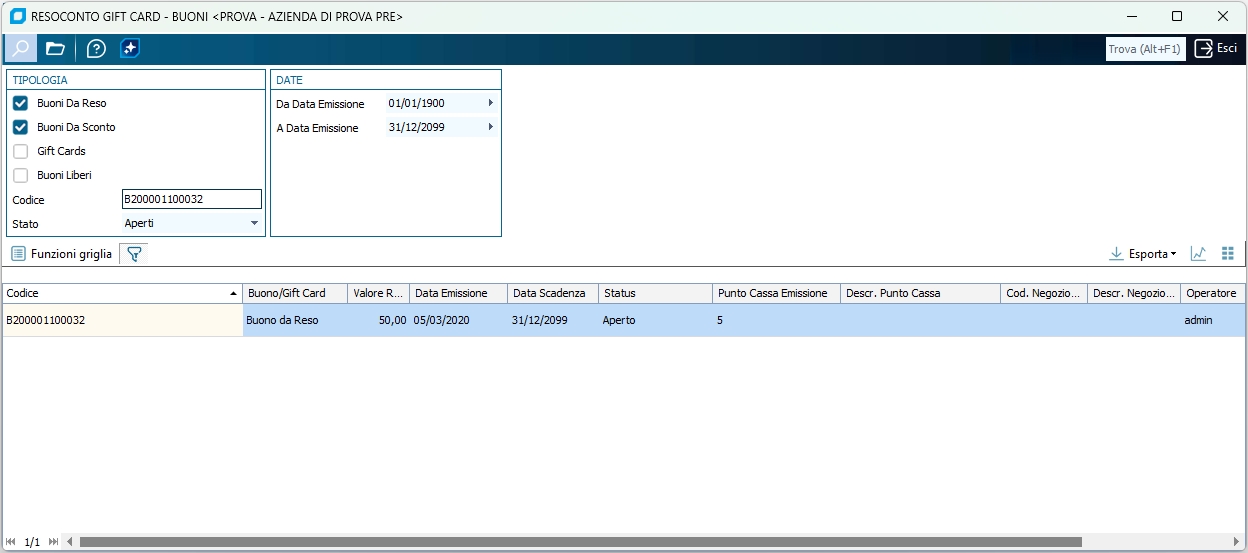The width and height of the screenshot is (1248, 553).
Task: Sort by Valore R... column header
Action: coord(378,293)
